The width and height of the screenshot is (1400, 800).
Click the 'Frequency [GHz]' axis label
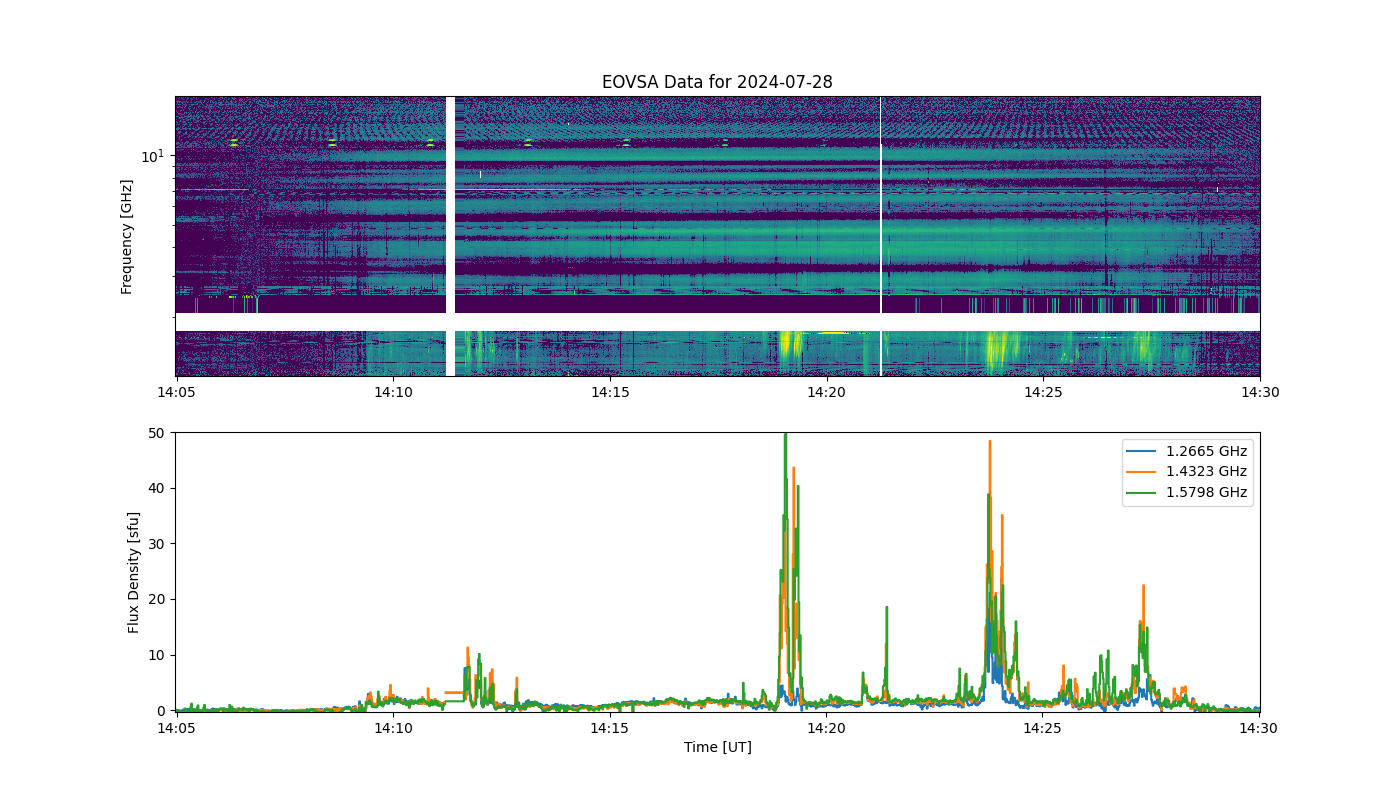127,237
